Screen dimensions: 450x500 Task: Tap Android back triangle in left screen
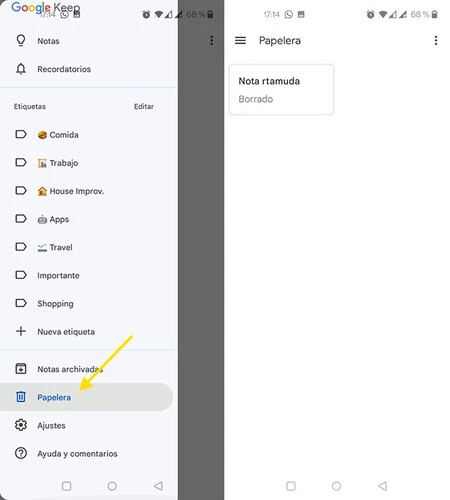pyautogui.click(x=158, y=486)
